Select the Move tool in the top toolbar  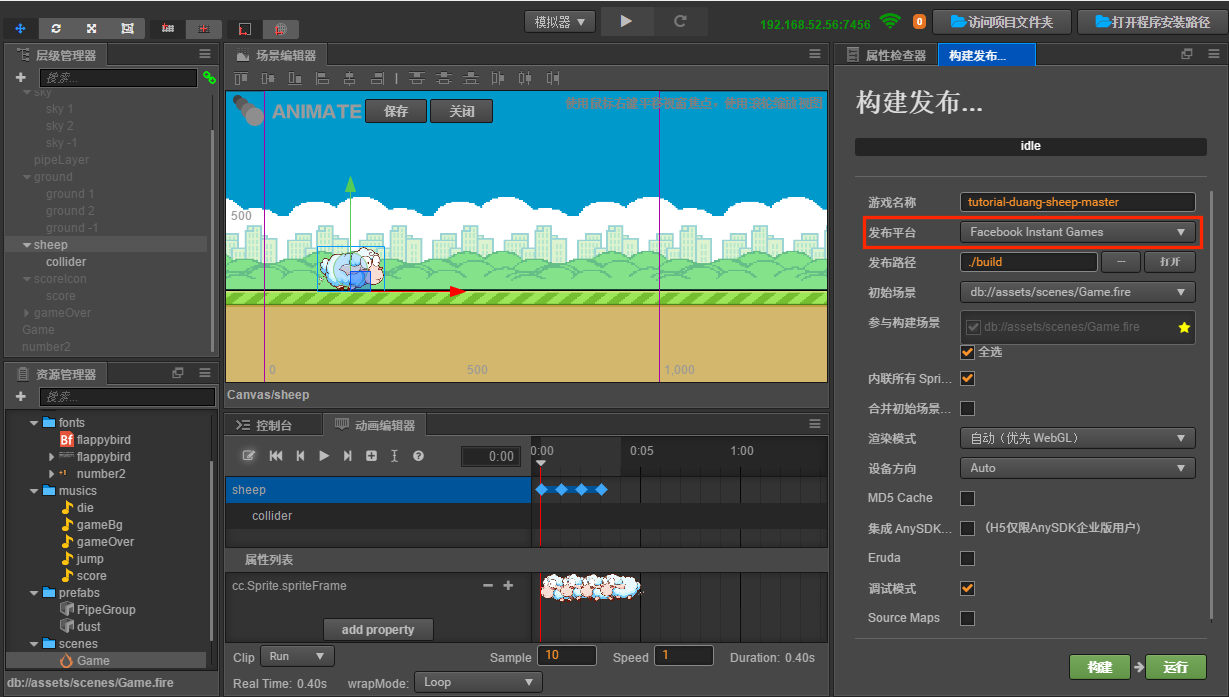tap(22, 28)
